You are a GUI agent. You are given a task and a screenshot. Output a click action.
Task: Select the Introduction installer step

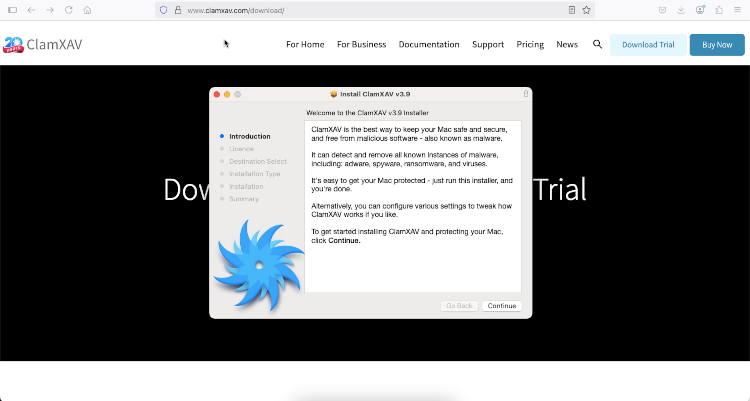pyautogui.click(x=250, y=136)
